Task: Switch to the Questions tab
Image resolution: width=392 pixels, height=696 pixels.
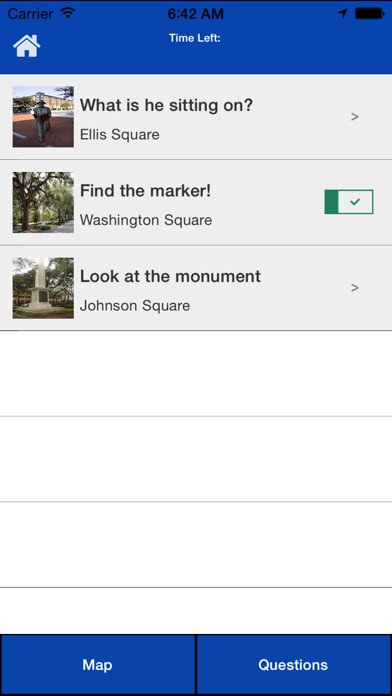Action: pyautogui.click(x=294, y=664)
